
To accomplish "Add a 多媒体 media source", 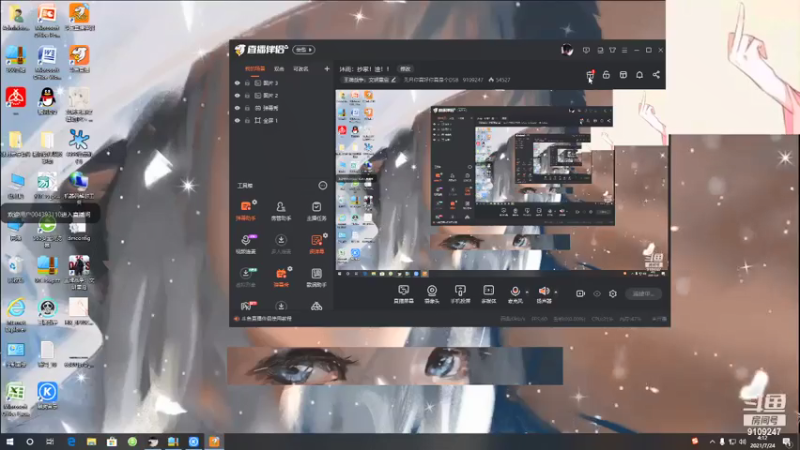I will (x=489, y=294).
